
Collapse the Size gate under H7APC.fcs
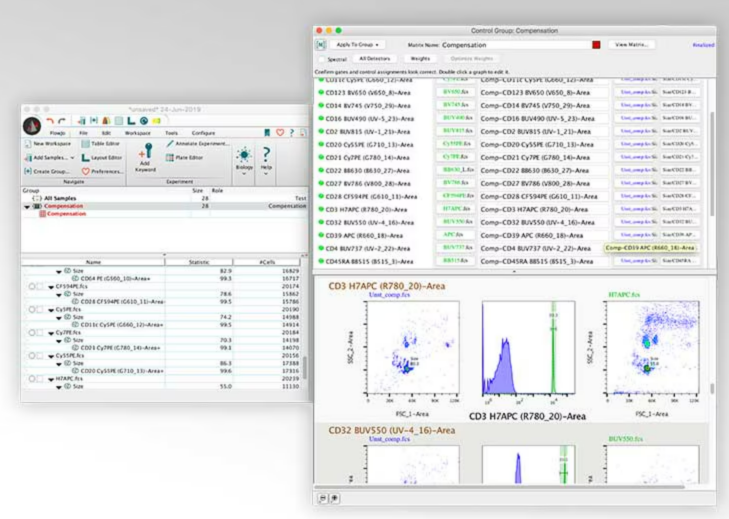click(59, 387)
